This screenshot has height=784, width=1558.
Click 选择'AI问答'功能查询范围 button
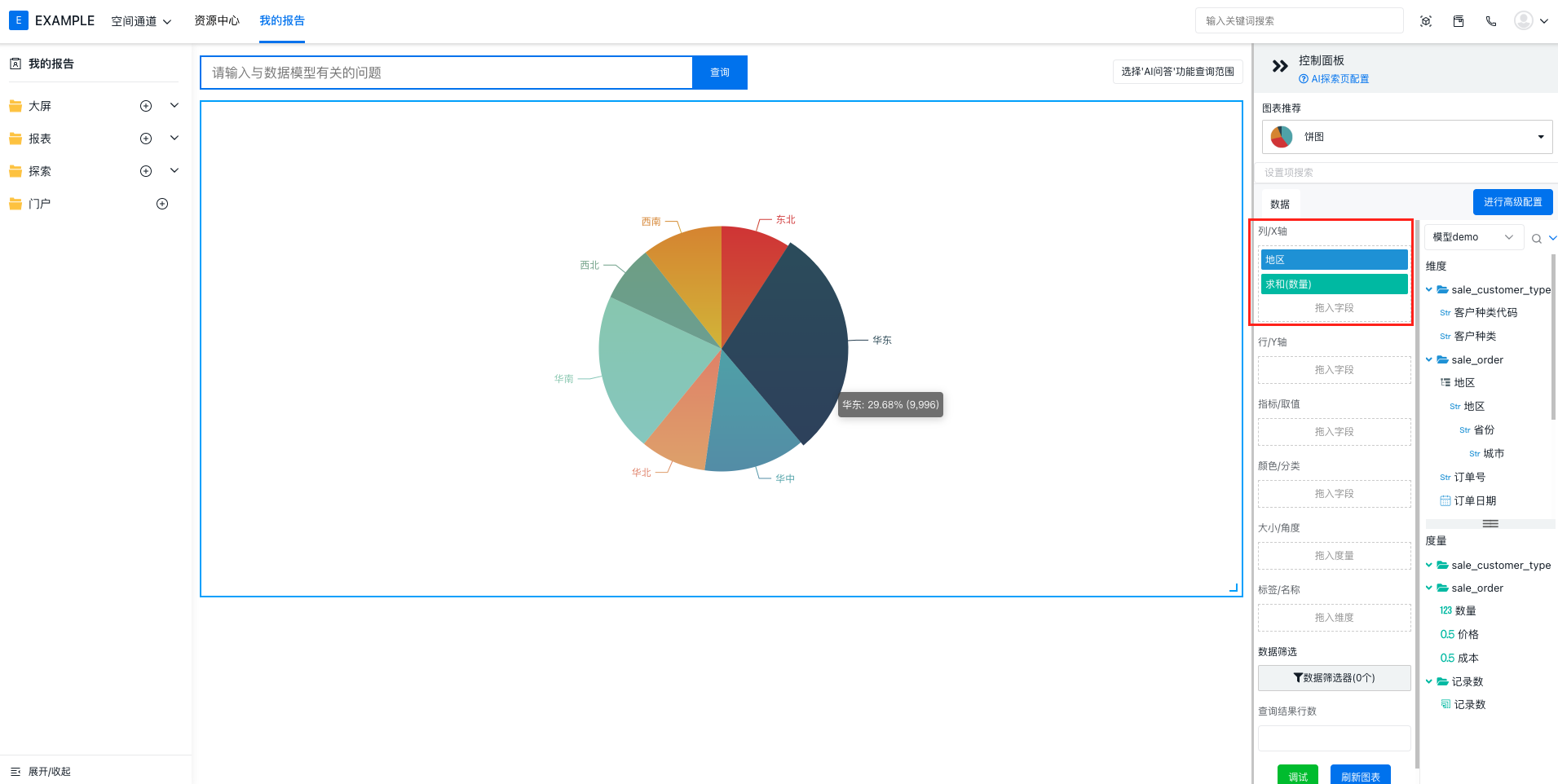(1177, 72)
